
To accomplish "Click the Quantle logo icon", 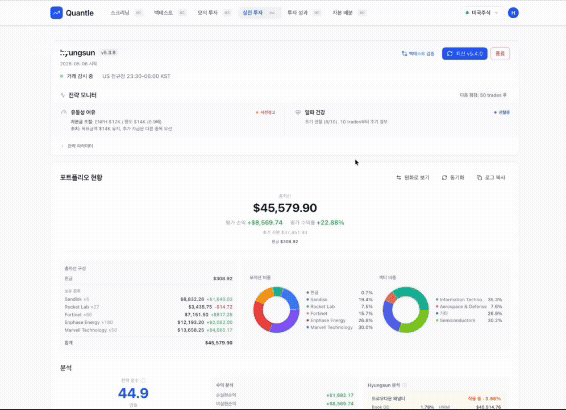I will coord(56,13).
